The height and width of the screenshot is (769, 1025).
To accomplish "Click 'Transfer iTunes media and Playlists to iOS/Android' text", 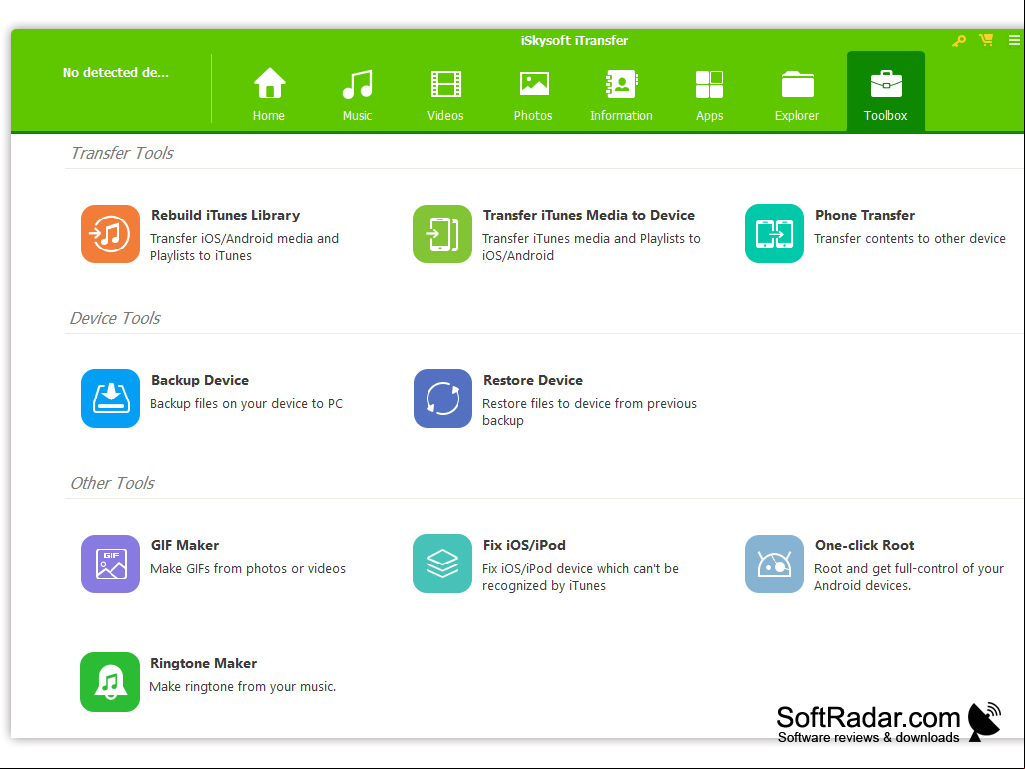I will tap(592, 247).
